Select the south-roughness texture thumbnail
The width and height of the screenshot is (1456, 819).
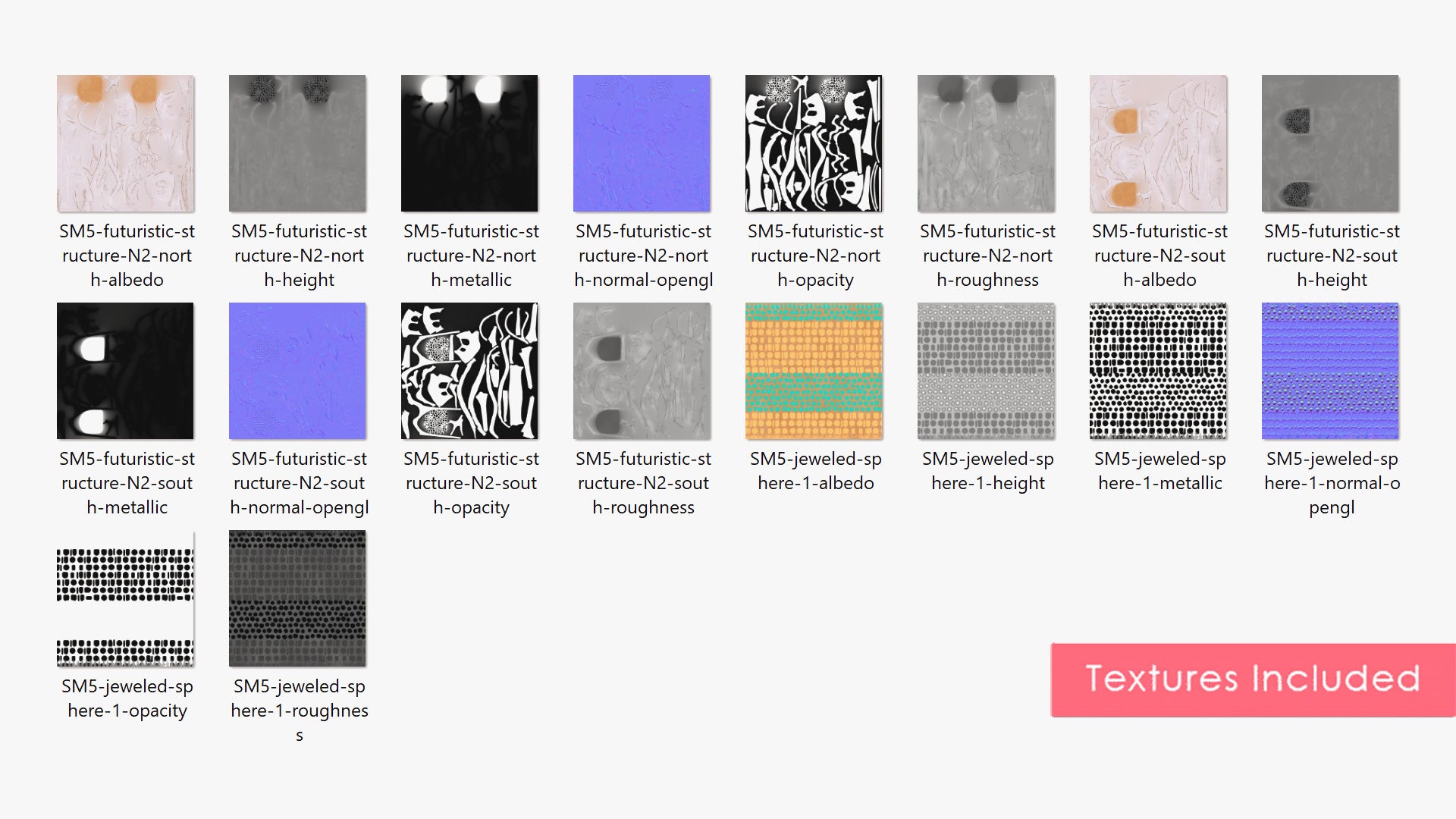(642, 371)
